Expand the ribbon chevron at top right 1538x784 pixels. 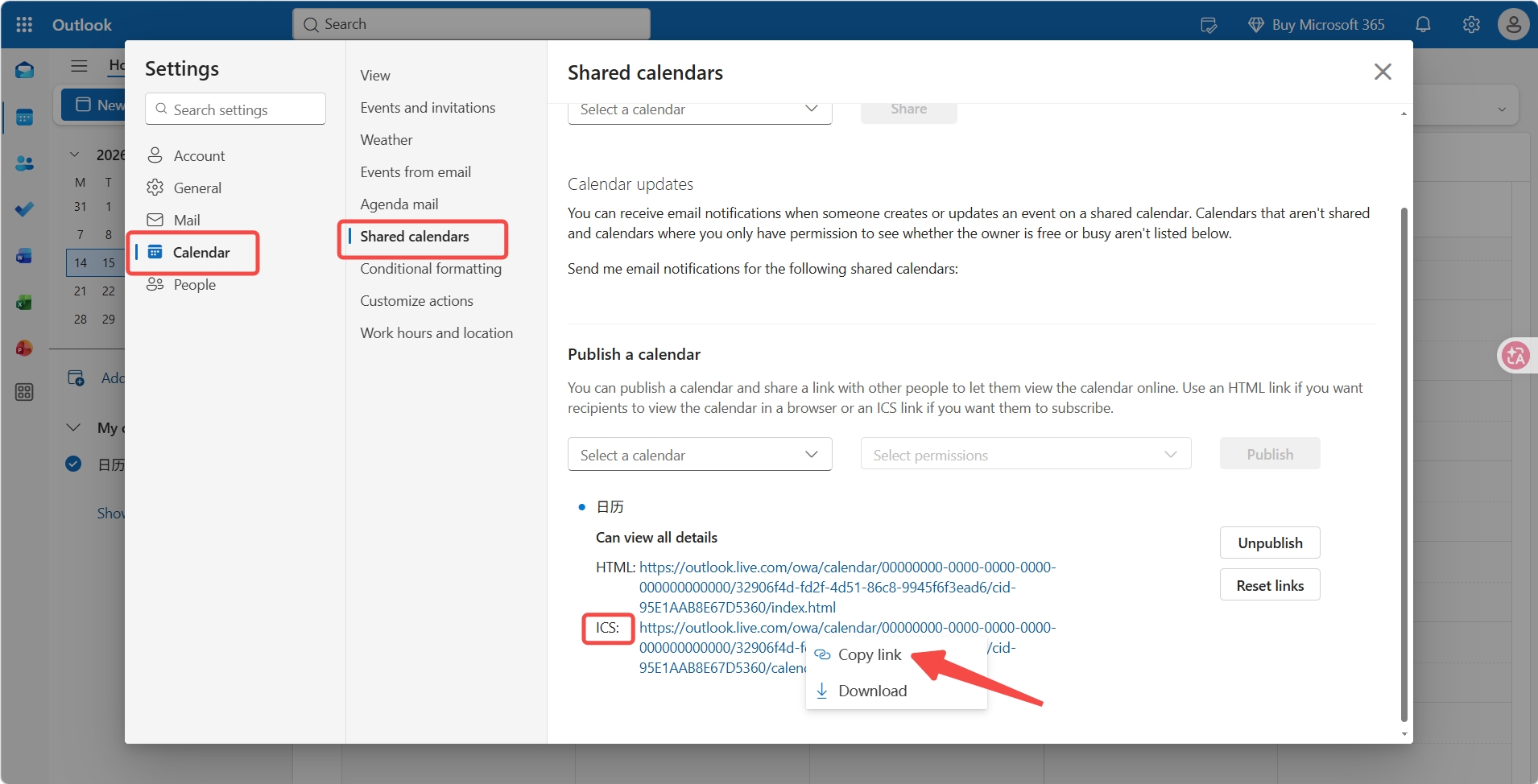[x=1502, y=109]
